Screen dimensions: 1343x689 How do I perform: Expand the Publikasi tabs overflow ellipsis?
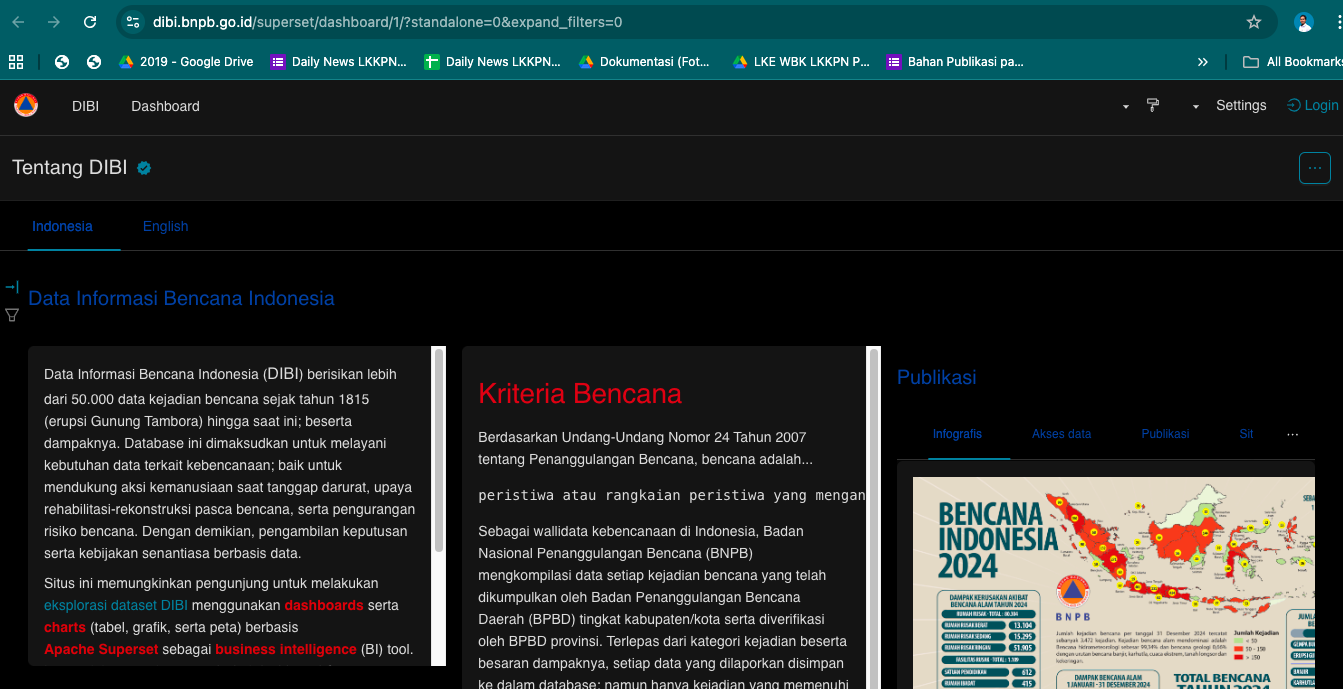1292,435
